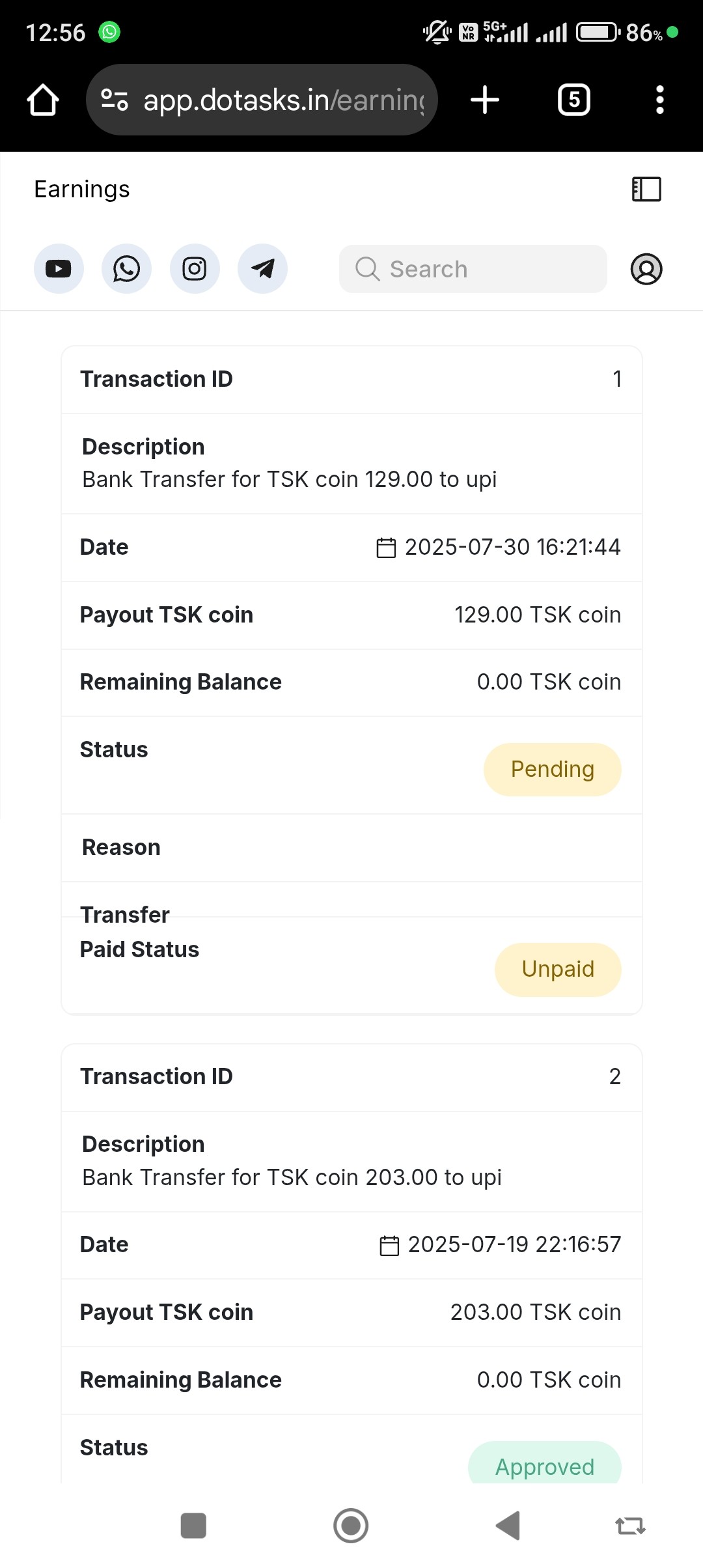Open the Instagram shortcut icon
The image size is (703, 1568).
click(x=195, y=269)
